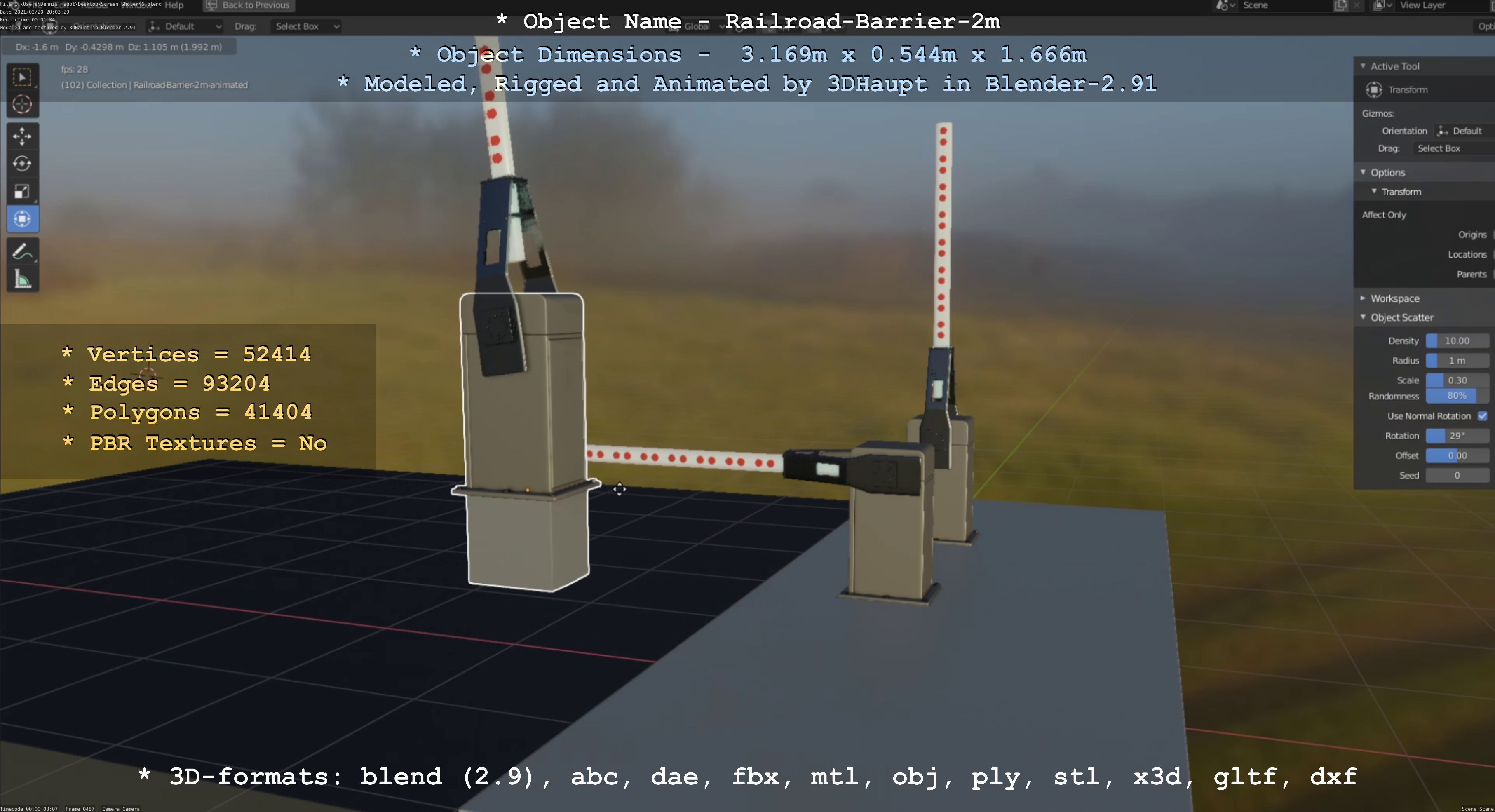Click the 'Gizmos:' label
This screenshot has height=812, width=1495.
tap(1378, 114)
